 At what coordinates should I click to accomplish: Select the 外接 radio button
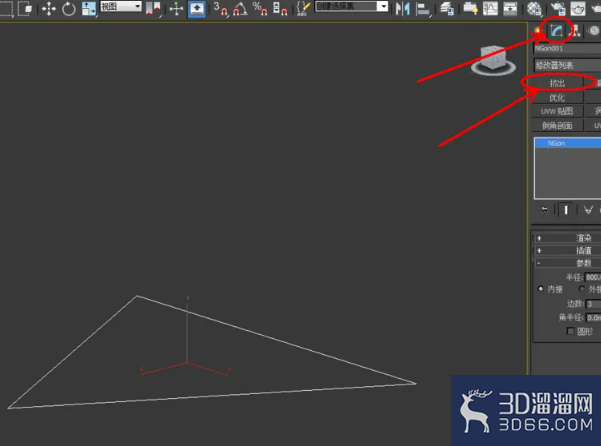pos(582,289)
